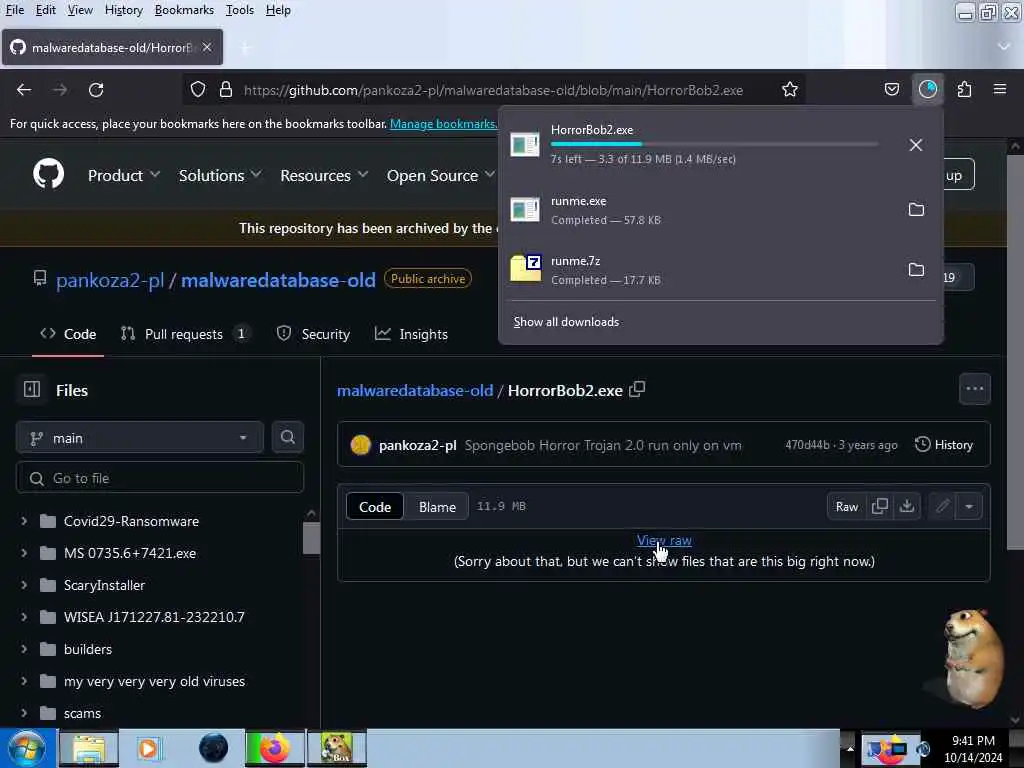
Task: Open the edit options dropdown arrow
Action: pyautogui.click(x=969, y=506)
